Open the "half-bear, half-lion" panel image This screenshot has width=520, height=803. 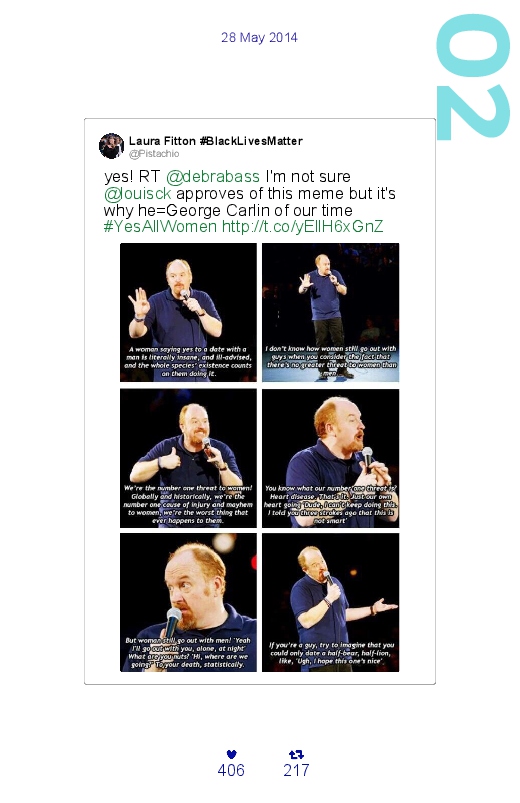click(330, 602)
